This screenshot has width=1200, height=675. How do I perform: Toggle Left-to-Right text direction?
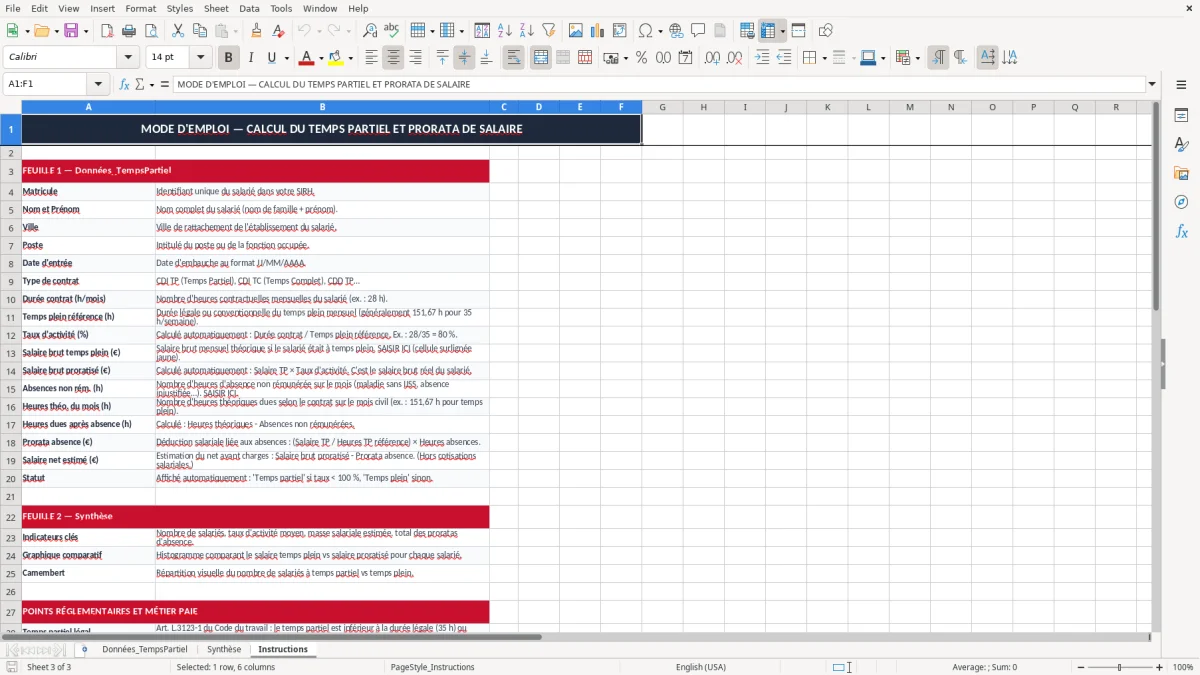(938, 57)
